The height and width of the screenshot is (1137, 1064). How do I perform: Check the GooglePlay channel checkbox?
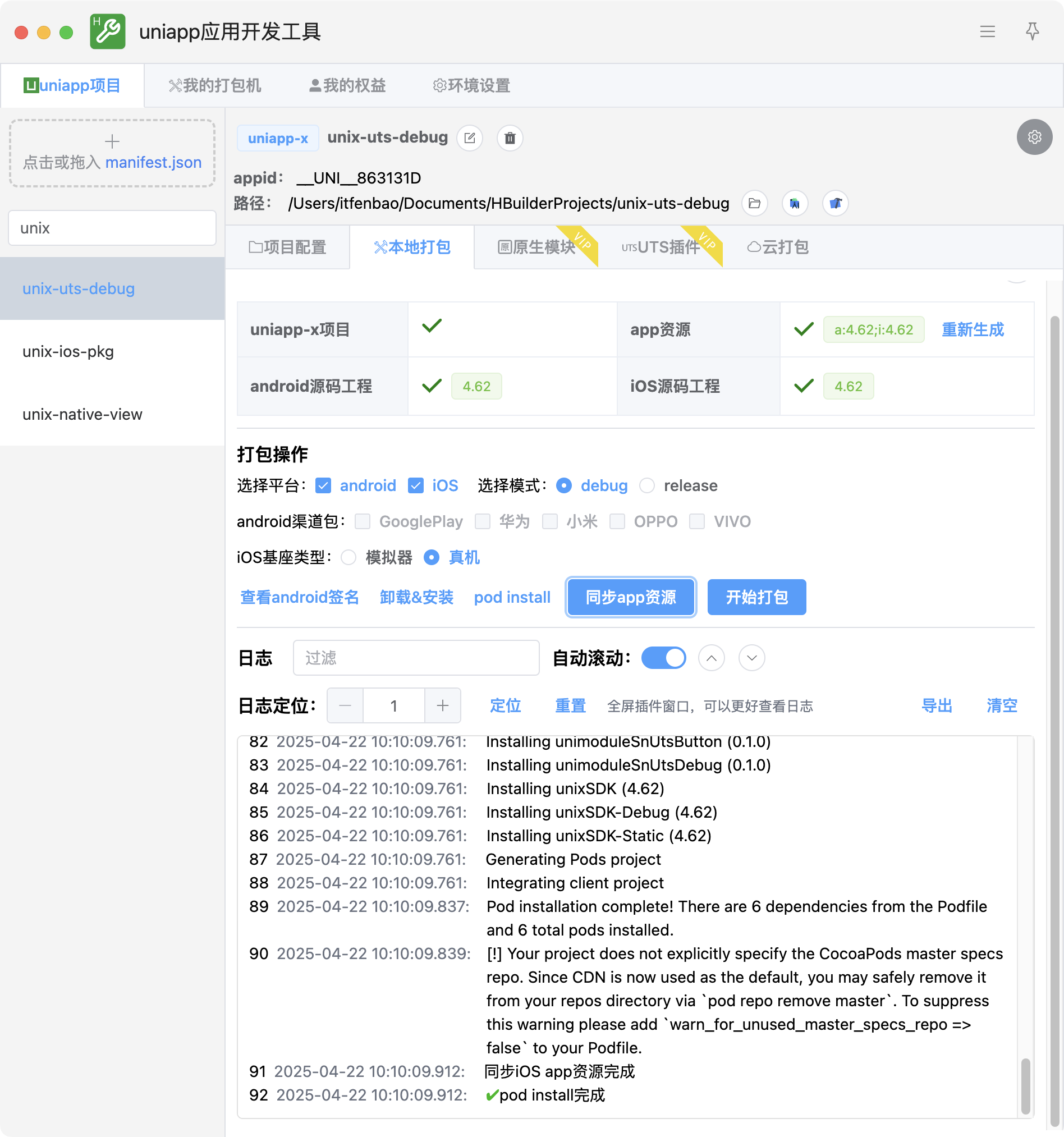363,521
